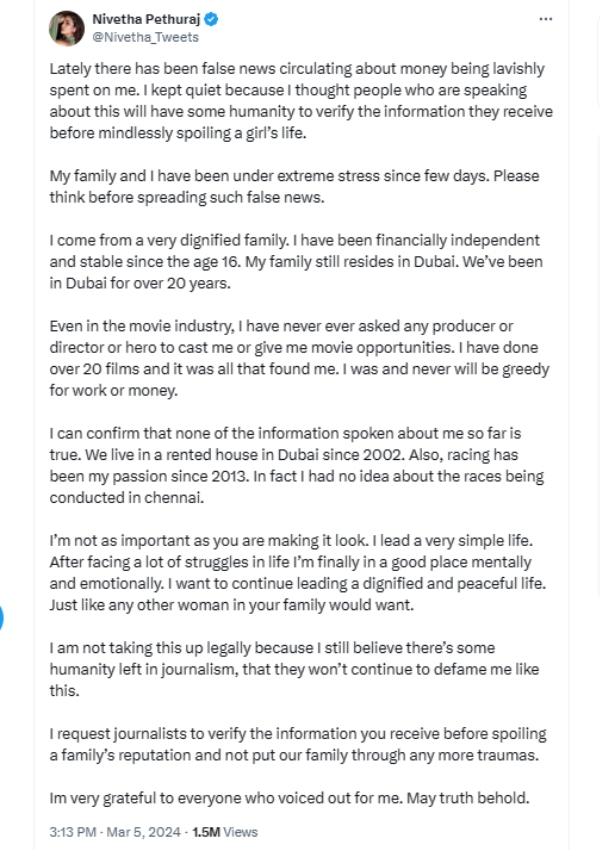This screenshot has height=850, width=600.
Task: Click the 1.5M Views count
Action: [x=225, y=831]
